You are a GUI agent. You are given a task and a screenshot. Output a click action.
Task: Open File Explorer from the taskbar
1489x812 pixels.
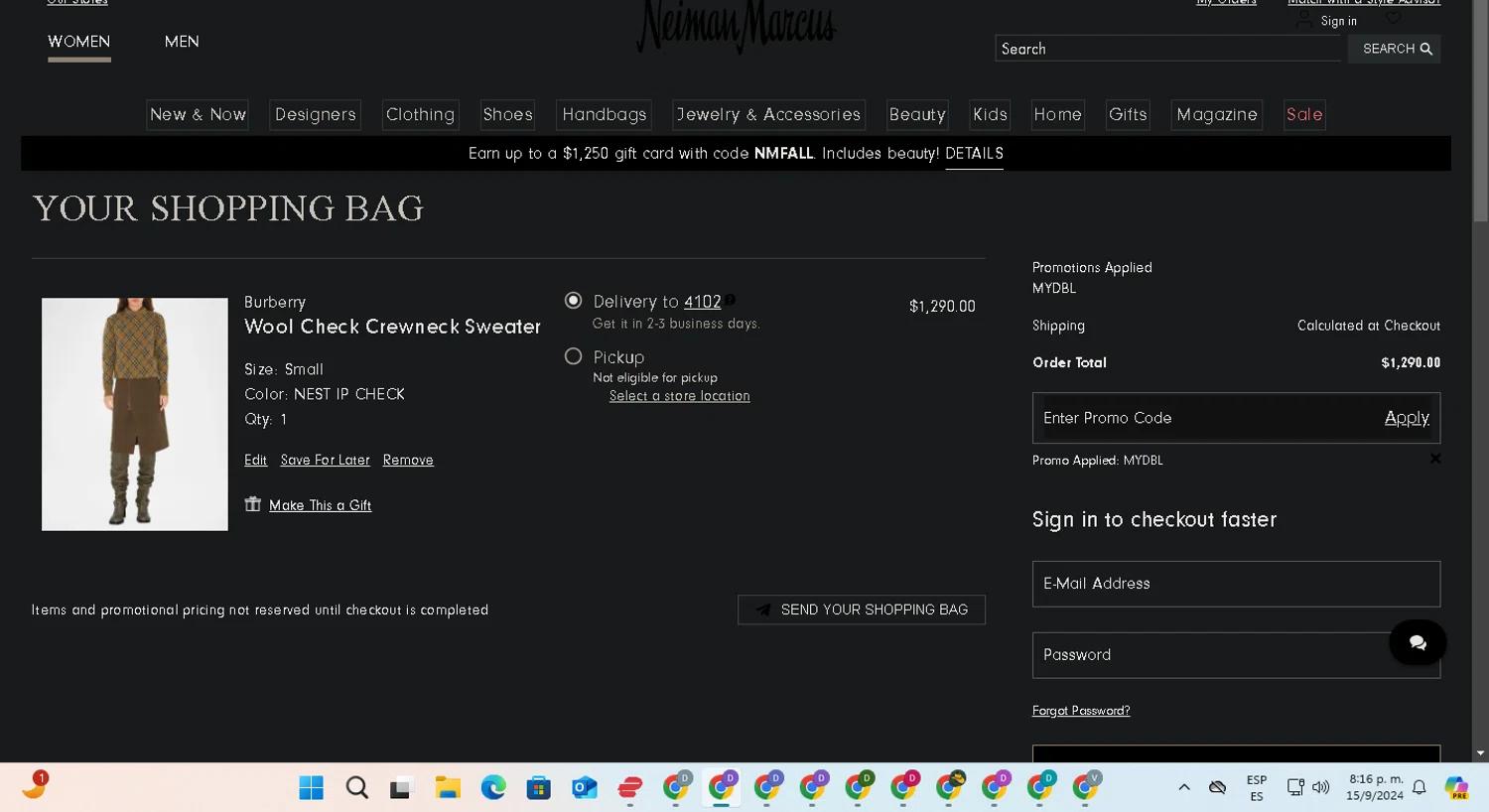coord(448,788)
